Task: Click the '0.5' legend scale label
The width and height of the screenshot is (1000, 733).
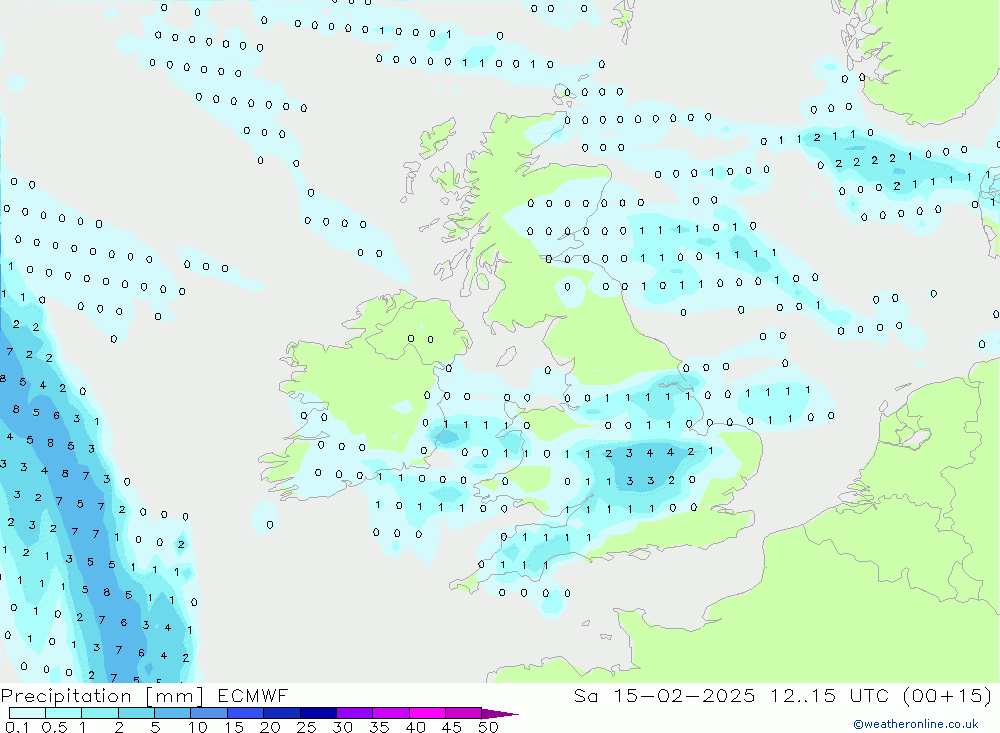Action: pyautogui.click(x=54, y=727)
